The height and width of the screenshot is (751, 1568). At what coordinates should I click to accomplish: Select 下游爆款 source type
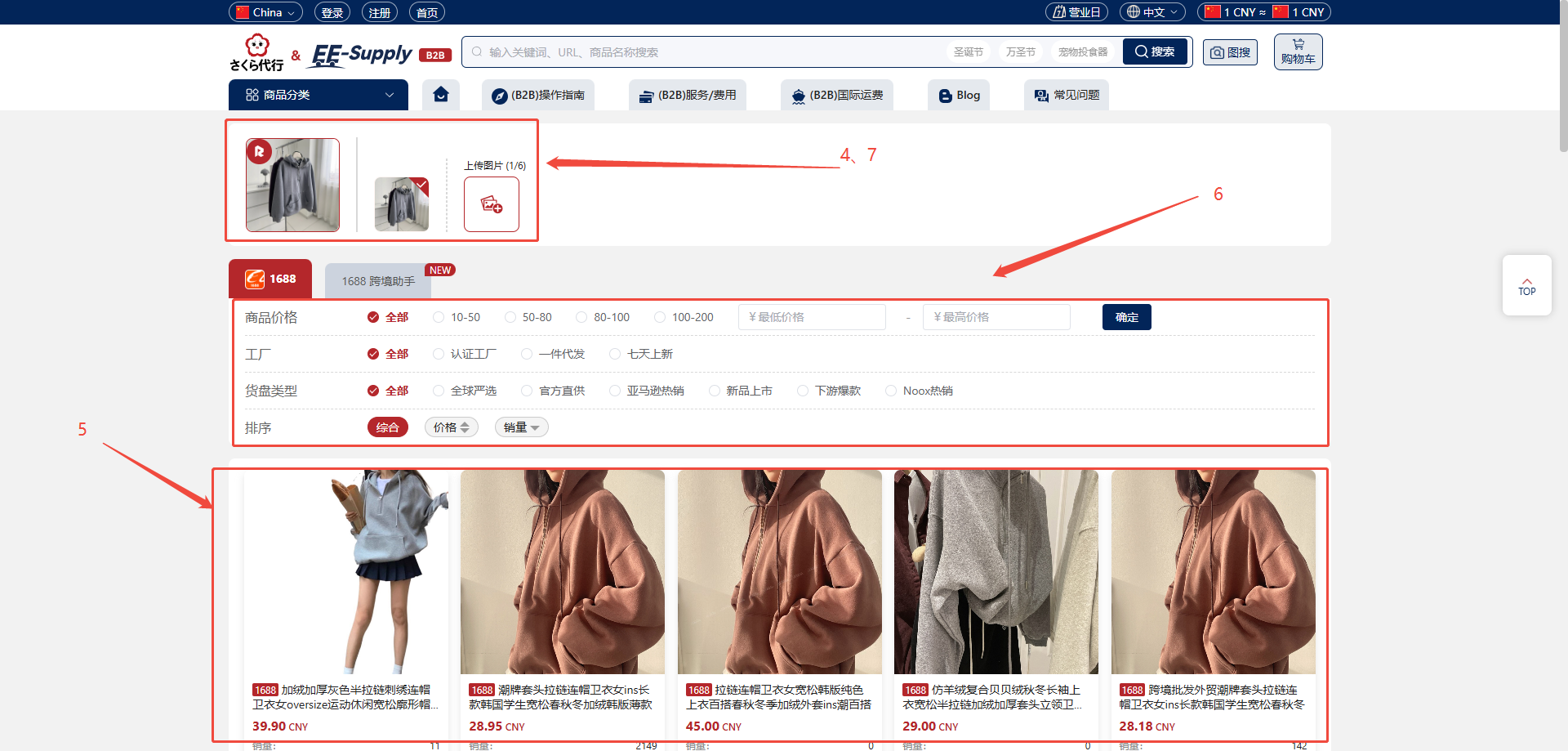coord(829,391)
